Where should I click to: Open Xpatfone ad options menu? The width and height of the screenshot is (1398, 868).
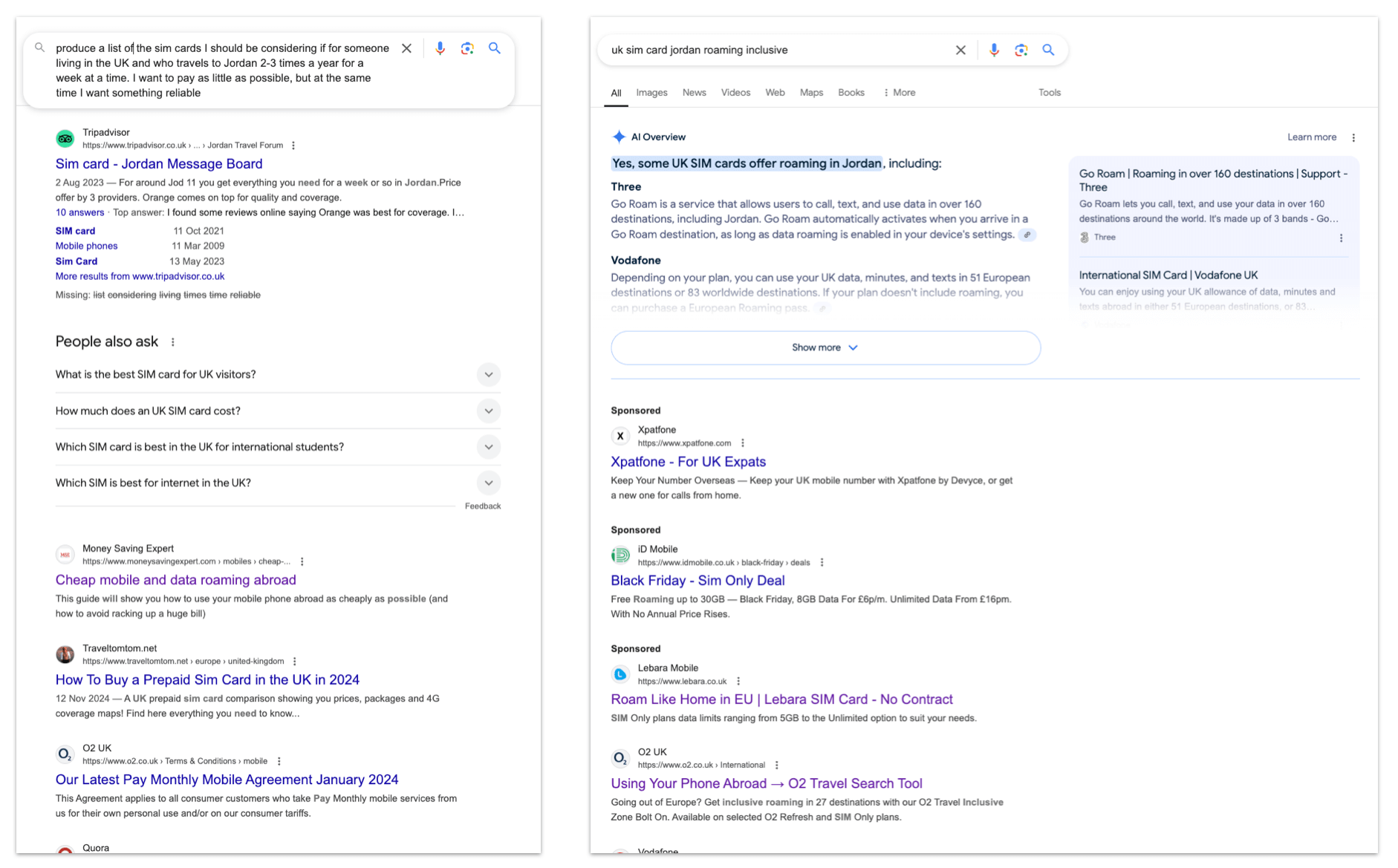[743, 443]
